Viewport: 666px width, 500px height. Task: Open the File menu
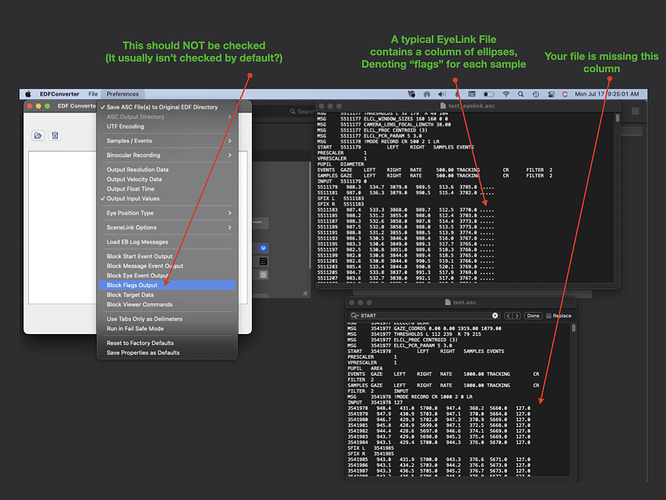[93, 94]
